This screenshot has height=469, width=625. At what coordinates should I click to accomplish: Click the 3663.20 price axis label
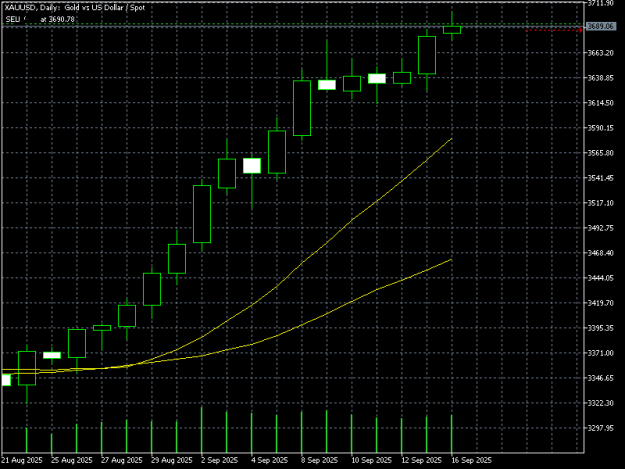601,53
